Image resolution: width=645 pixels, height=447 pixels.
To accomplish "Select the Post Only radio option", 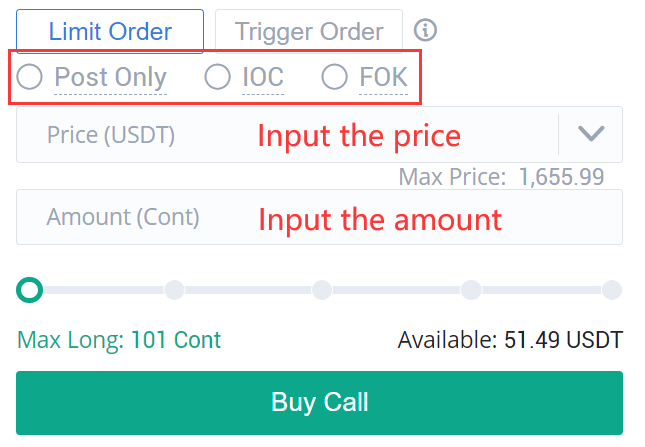I will pos(29,76).
